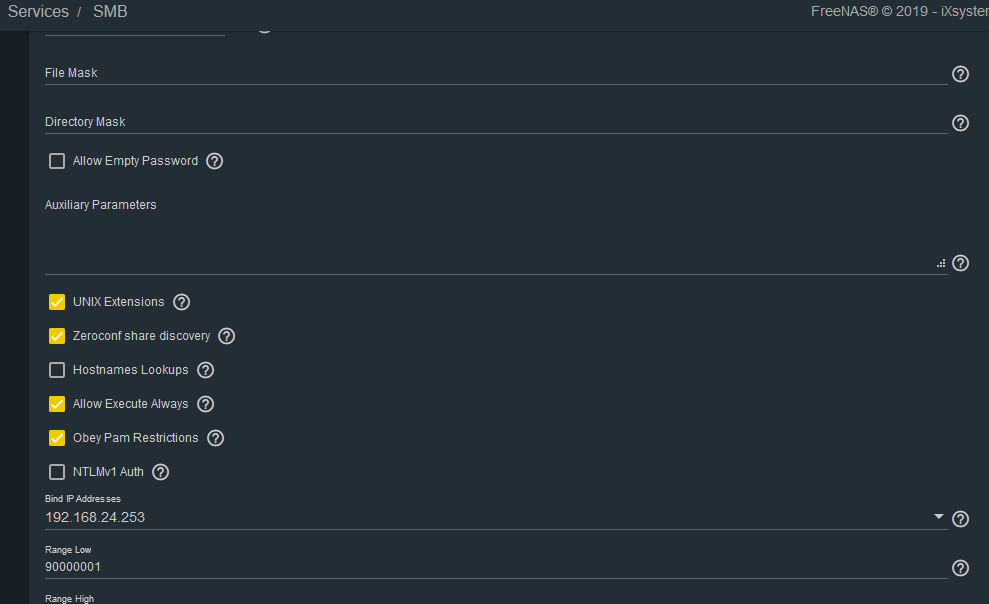Image resolution: width=989 pixels, height=604 pixels.
Task: Show help for Hostnames Lookups
Action: 206,370
